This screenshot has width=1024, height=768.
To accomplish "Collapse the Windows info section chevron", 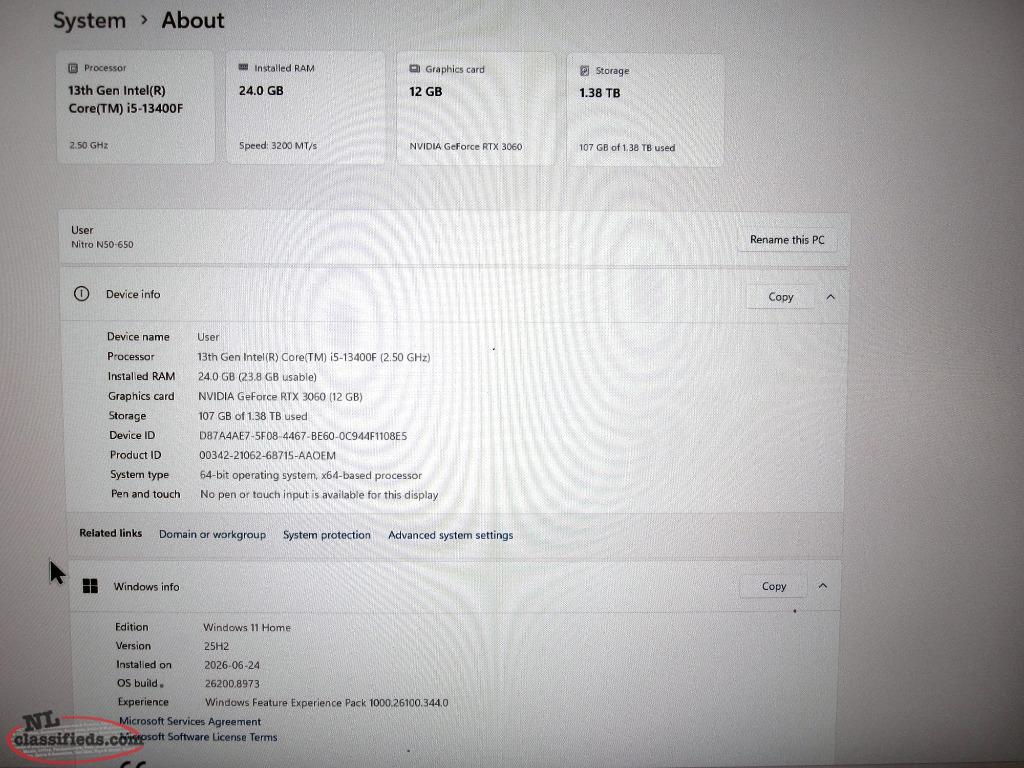I will 823,586.
